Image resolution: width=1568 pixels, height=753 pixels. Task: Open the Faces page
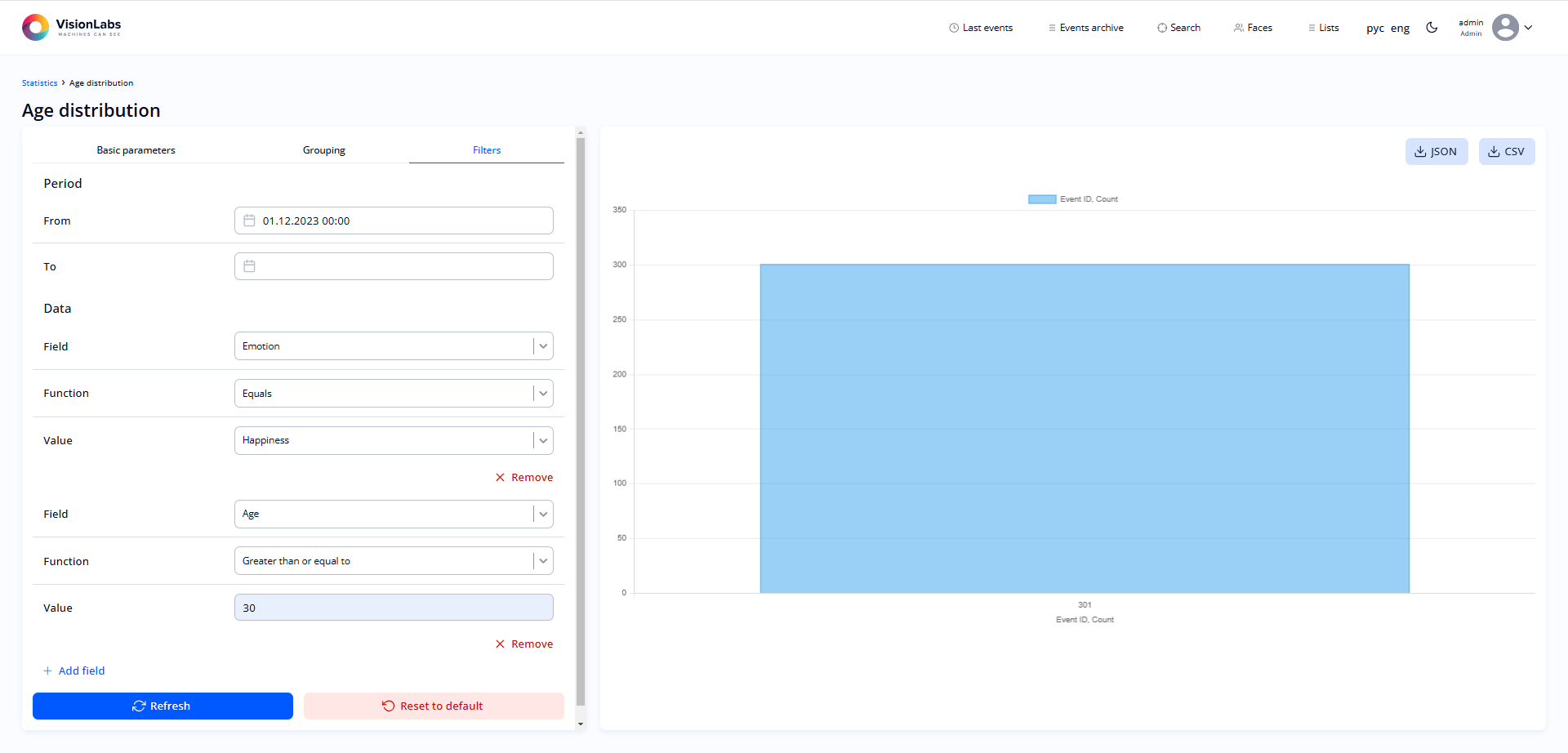pyautogui.click(x=1253, y=28)
